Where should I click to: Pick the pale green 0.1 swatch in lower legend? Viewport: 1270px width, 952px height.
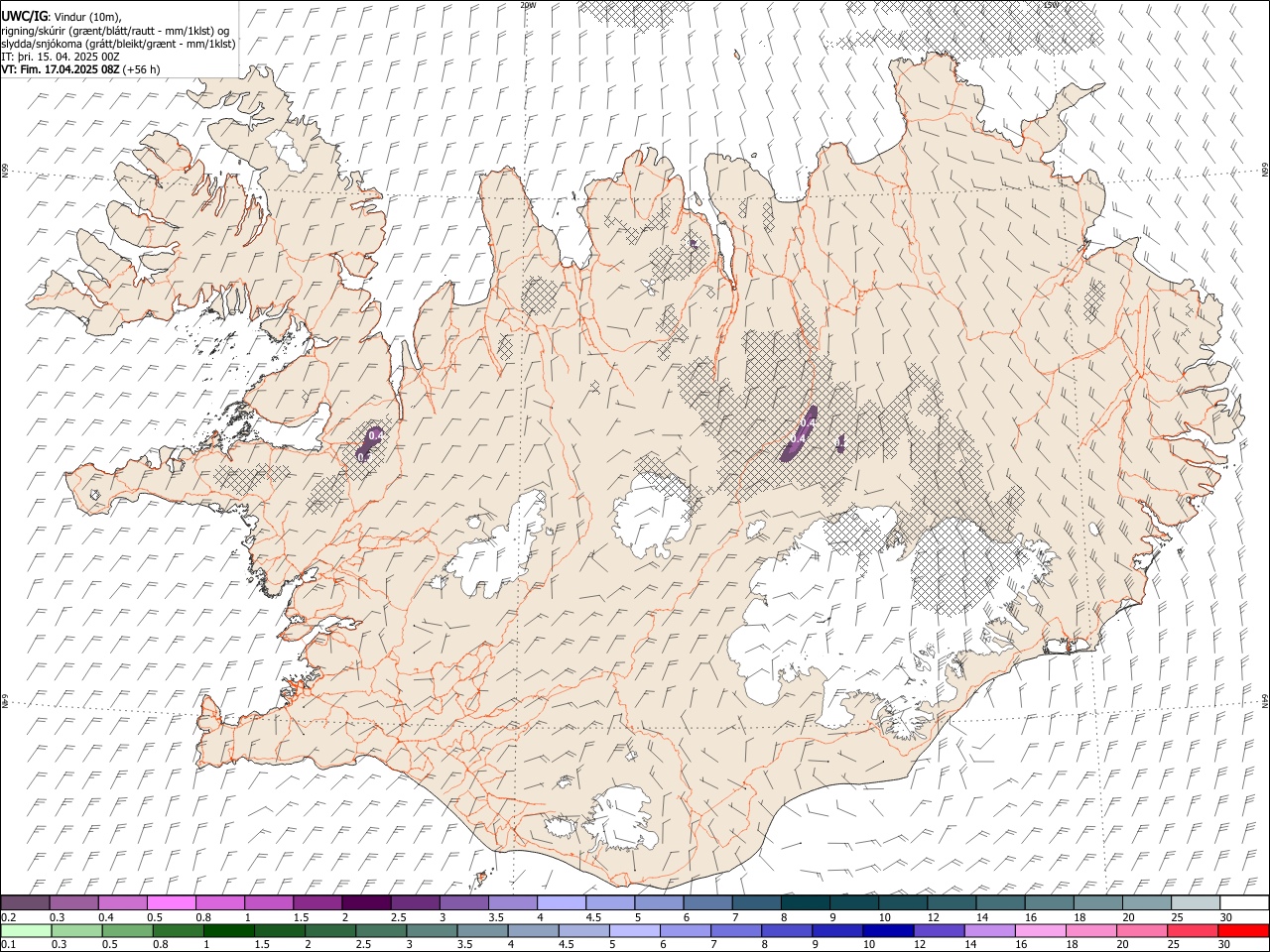coord(26,930)
